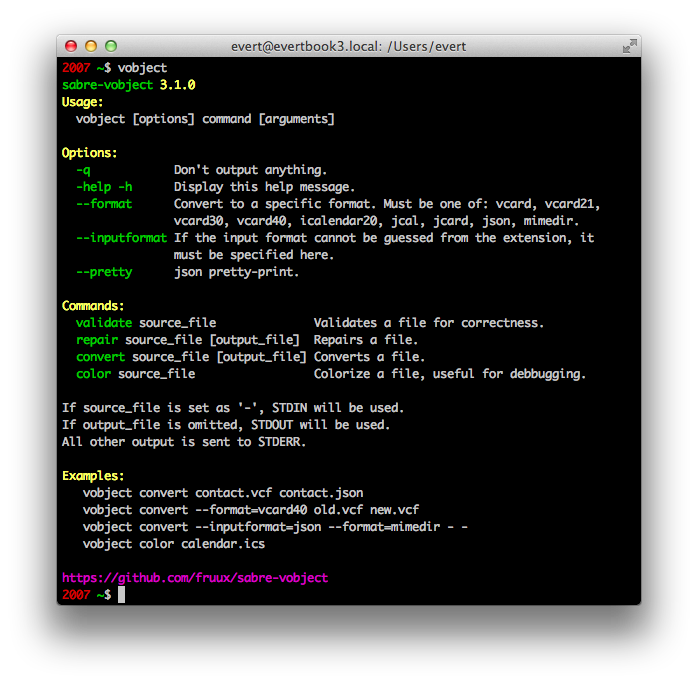
Task: Click 'must be specified here.' continuation line
Action: [254, 255]
